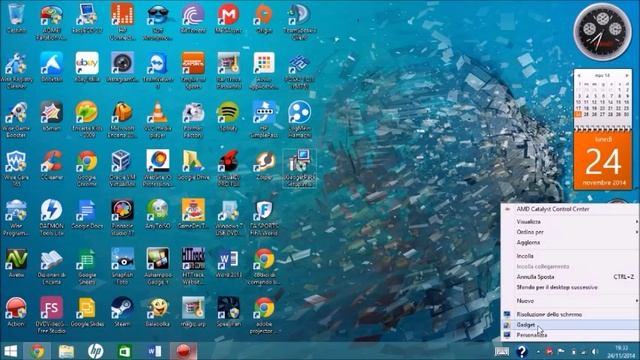
Task: Open the MEGAsync red M shortcut
Action: pos(228,18)
